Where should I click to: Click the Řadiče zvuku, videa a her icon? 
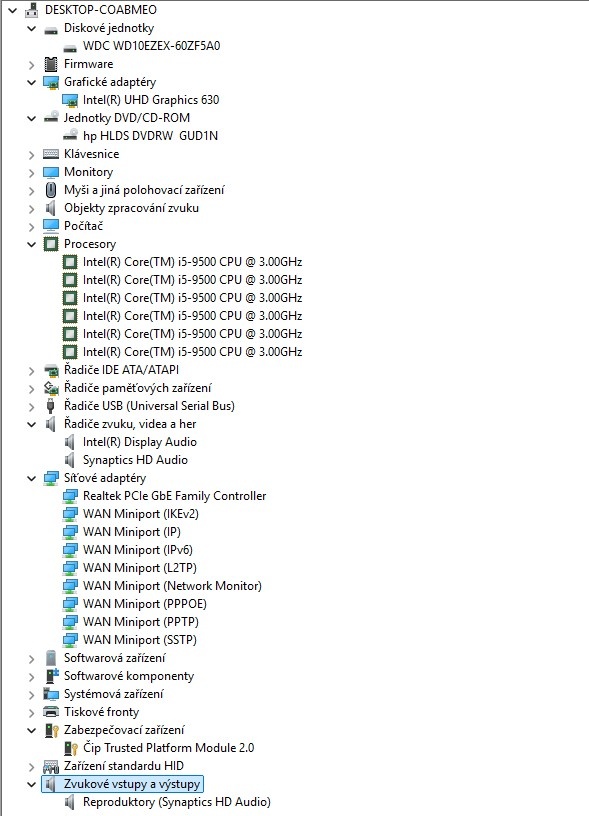click(50, 424)
